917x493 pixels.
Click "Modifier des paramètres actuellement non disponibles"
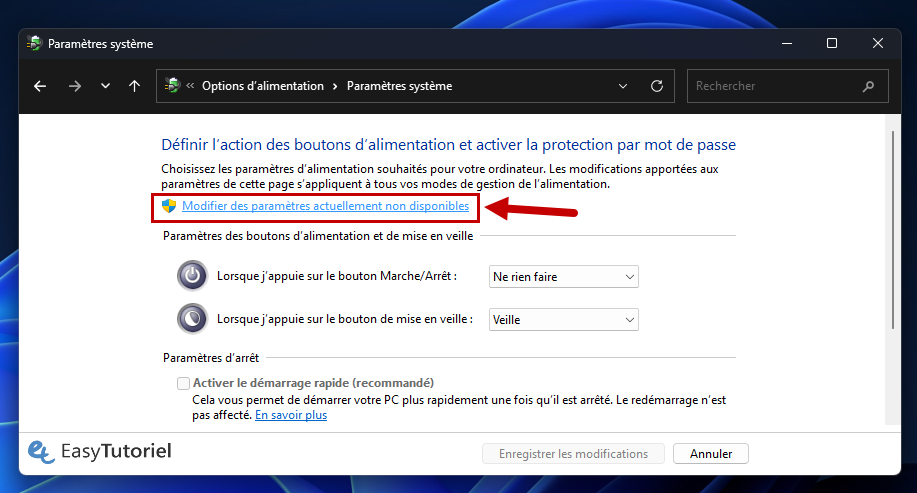[x=326, y=206]
